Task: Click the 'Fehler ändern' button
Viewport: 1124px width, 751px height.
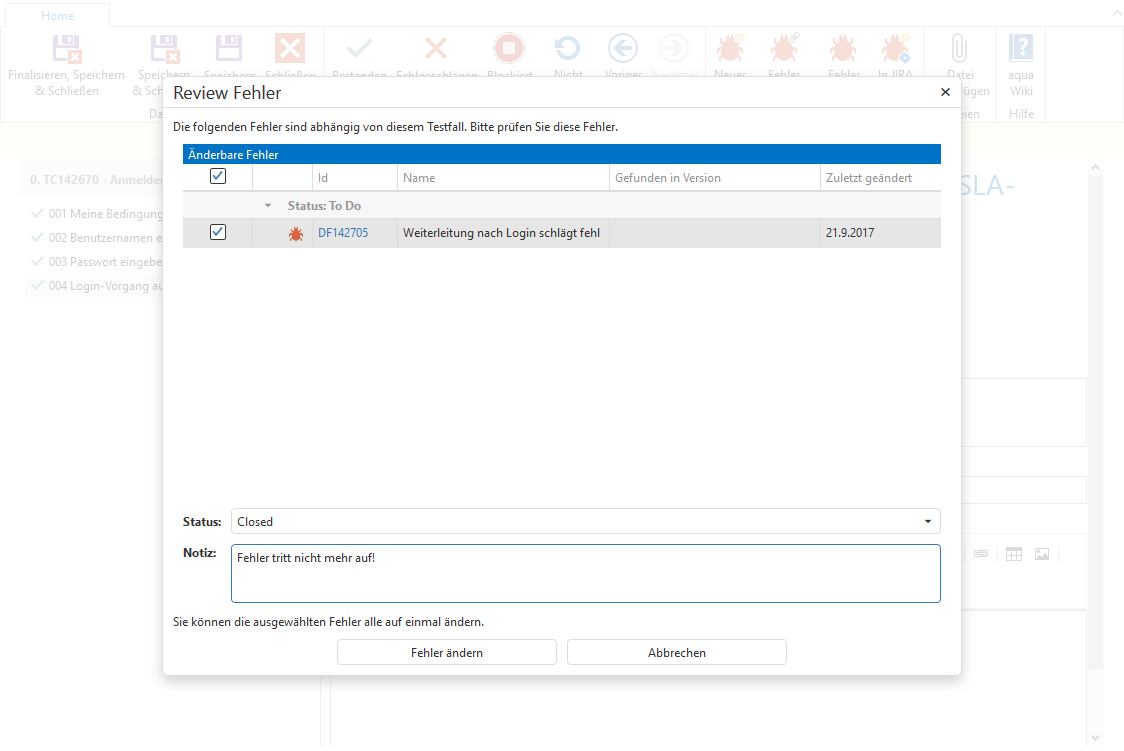Action: coord(446,652)
